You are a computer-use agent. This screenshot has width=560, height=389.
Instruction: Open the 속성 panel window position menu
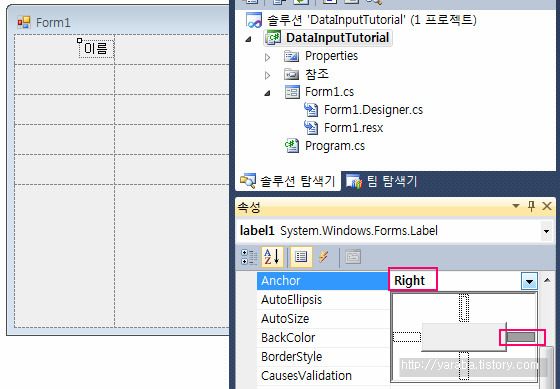pyautogui.click(x=516, y=206)
